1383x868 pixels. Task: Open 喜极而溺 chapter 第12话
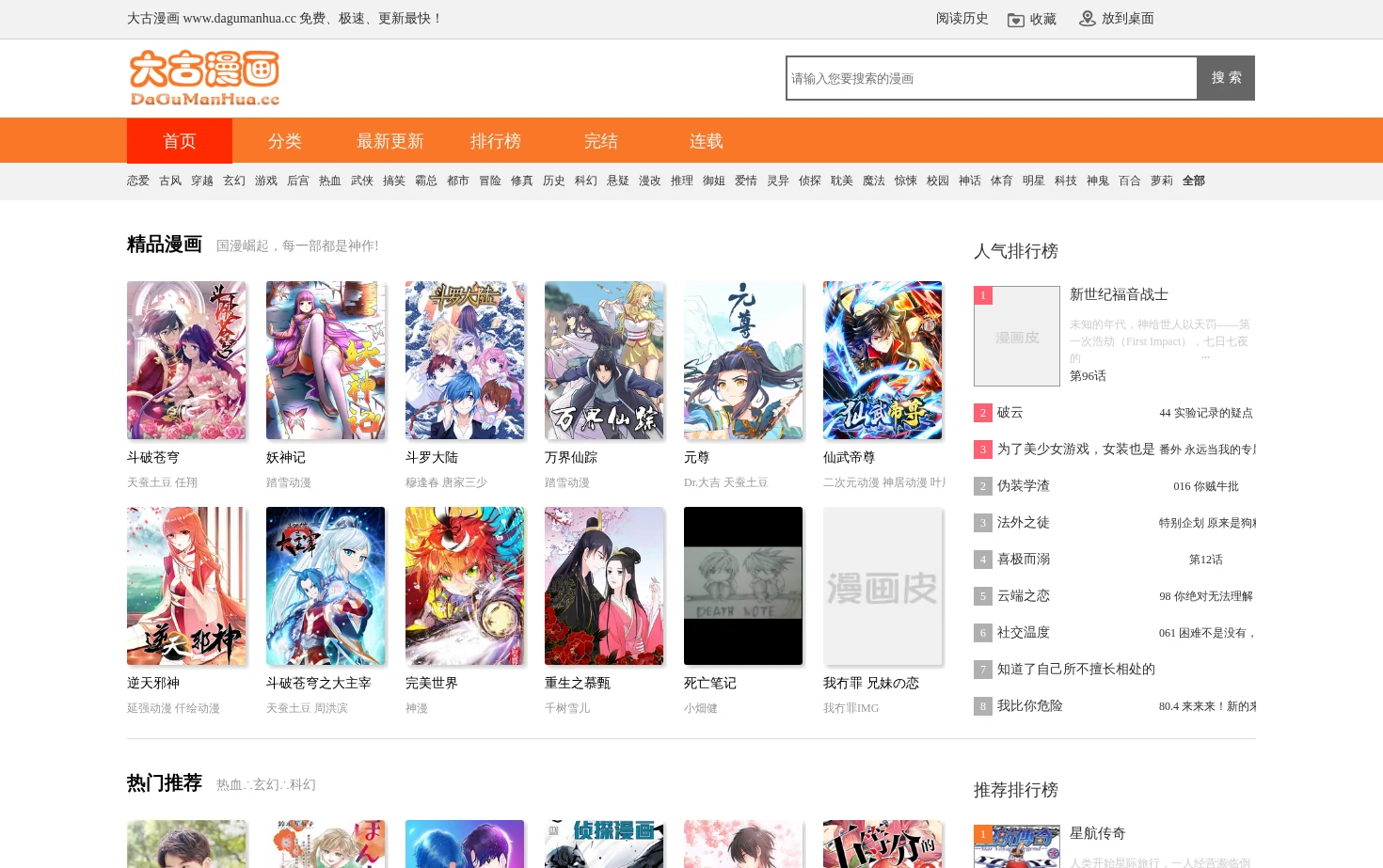(1206, 560)
